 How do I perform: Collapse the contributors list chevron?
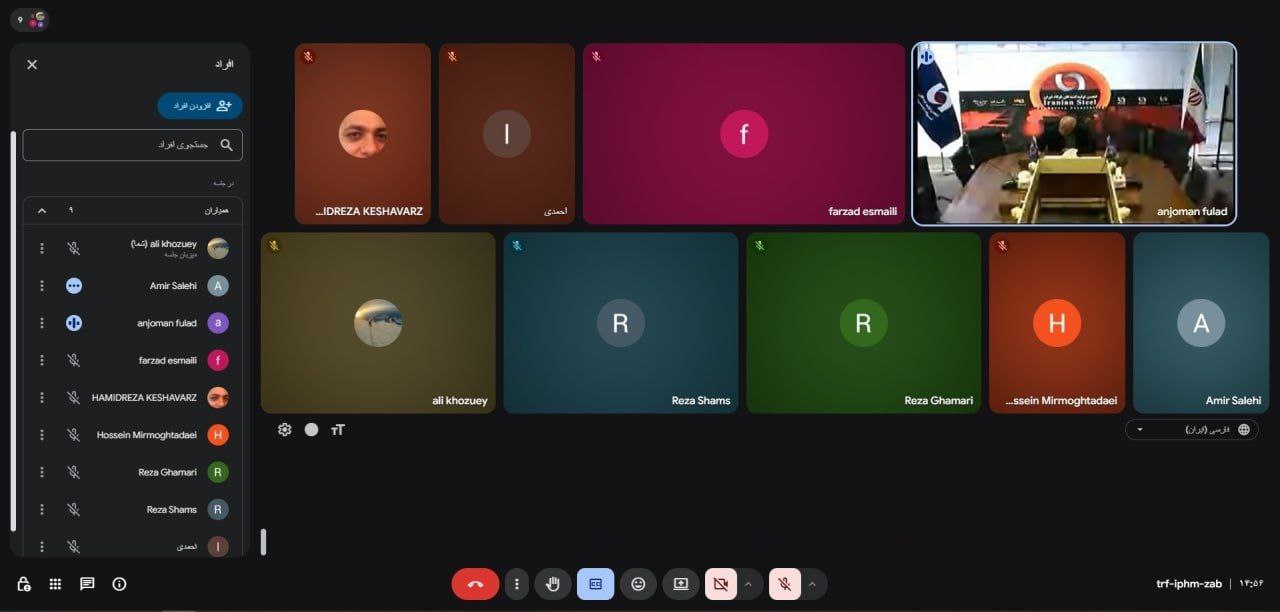[x=42, y=211]
